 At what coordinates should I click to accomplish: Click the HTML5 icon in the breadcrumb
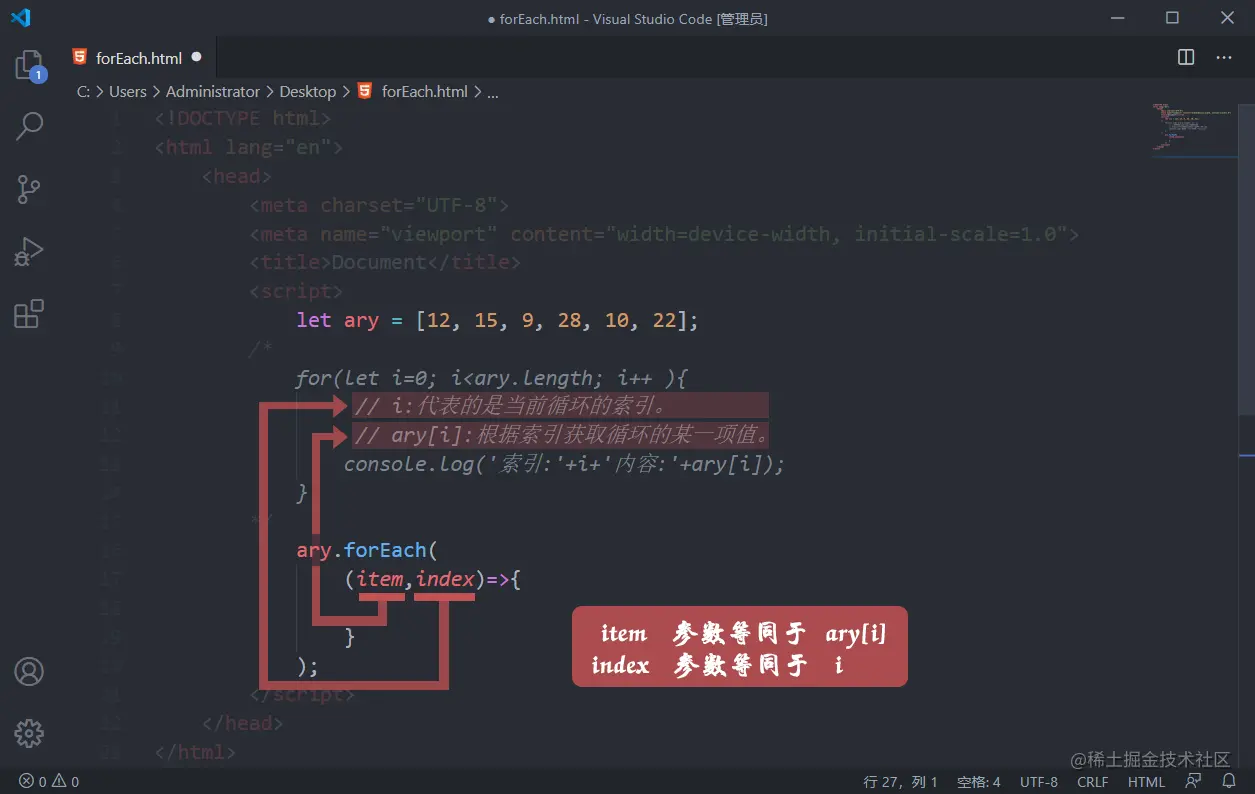point(365,91)
